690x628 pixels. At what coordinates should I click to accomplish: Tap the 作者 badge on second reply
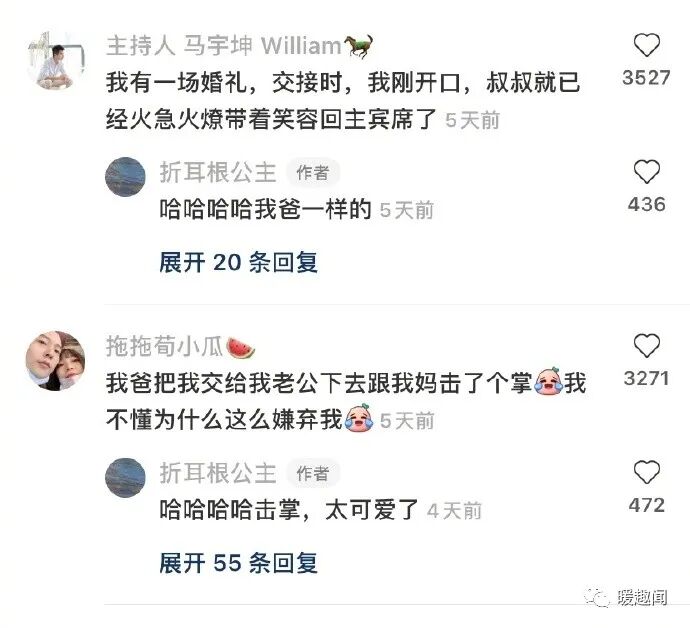(313, 474)
